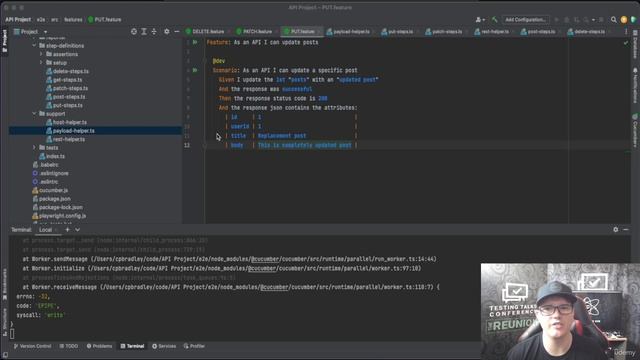640x360 pixels.
Task: Open delete-steps.ts in the project tree
Action: point(67,71)
